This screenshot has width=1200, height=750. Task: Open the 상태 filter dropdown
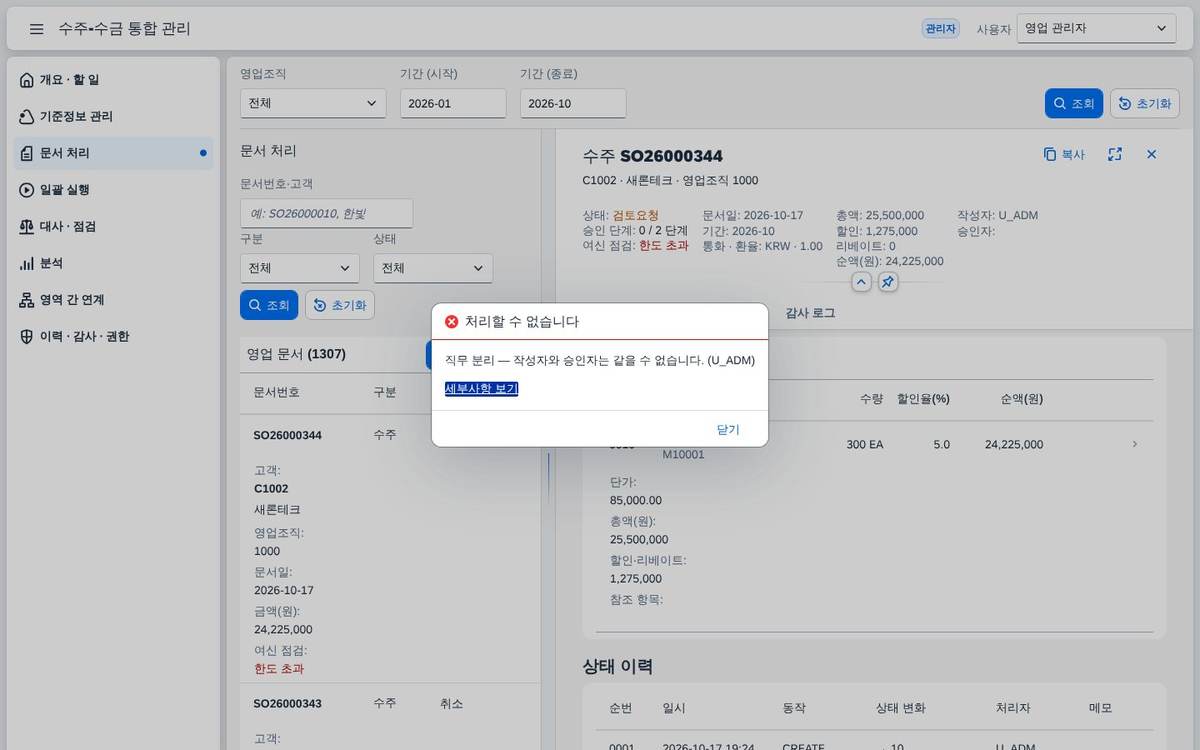[x=433, y=268]
